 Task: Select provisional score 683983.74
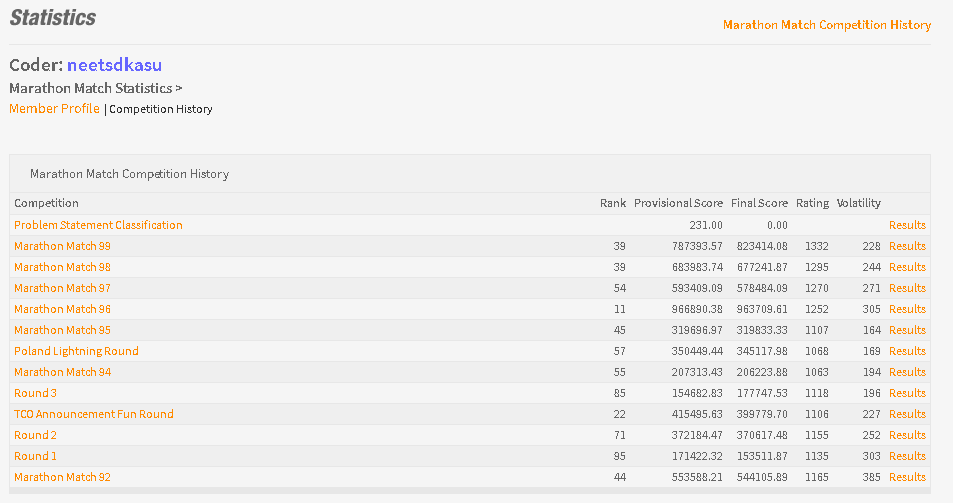click(x=697, y=267)
